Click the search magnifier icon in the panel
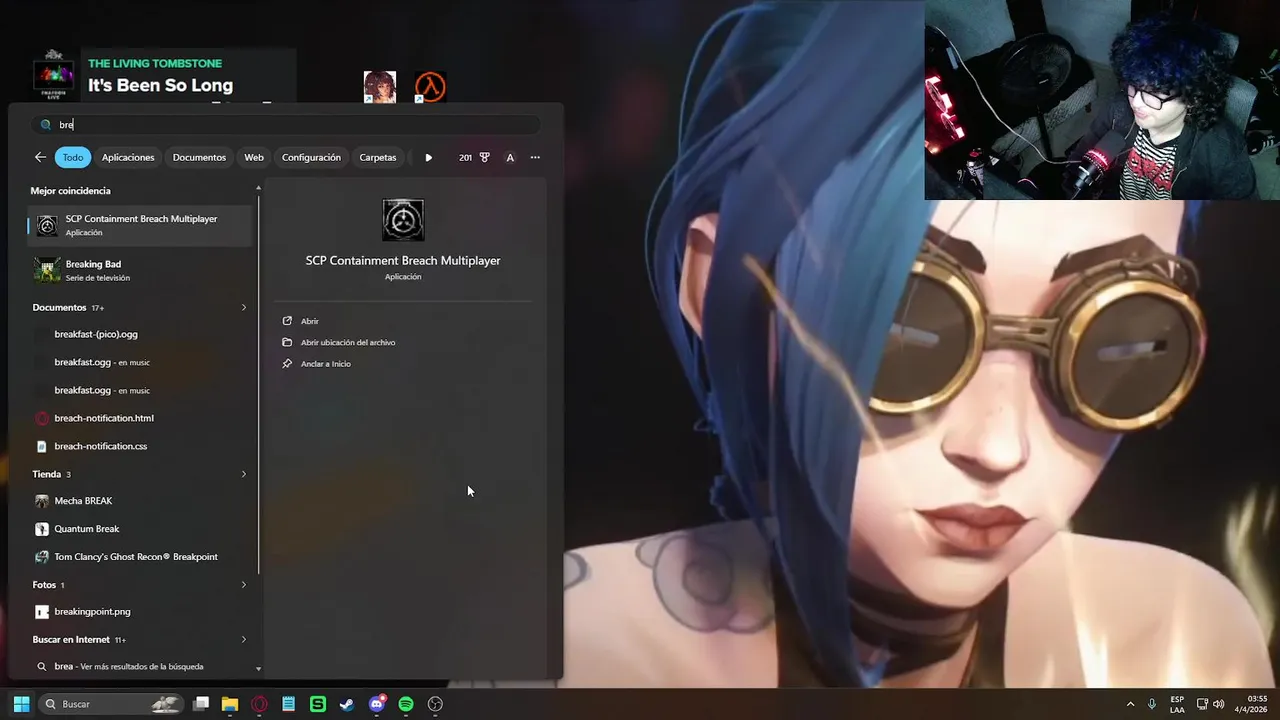Viewport: 1280px width, 720px height. 46,125
